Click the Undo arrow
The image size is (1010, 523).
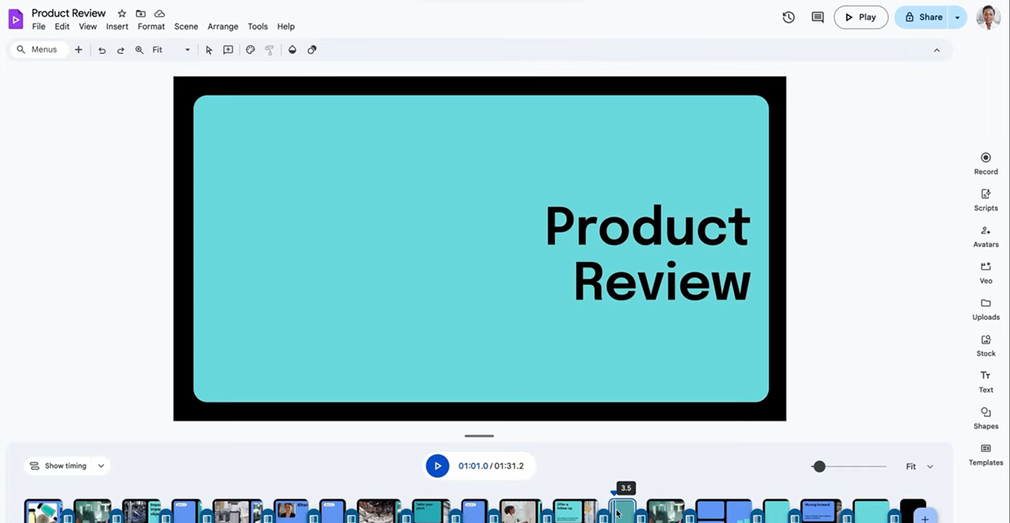(102, 50)
